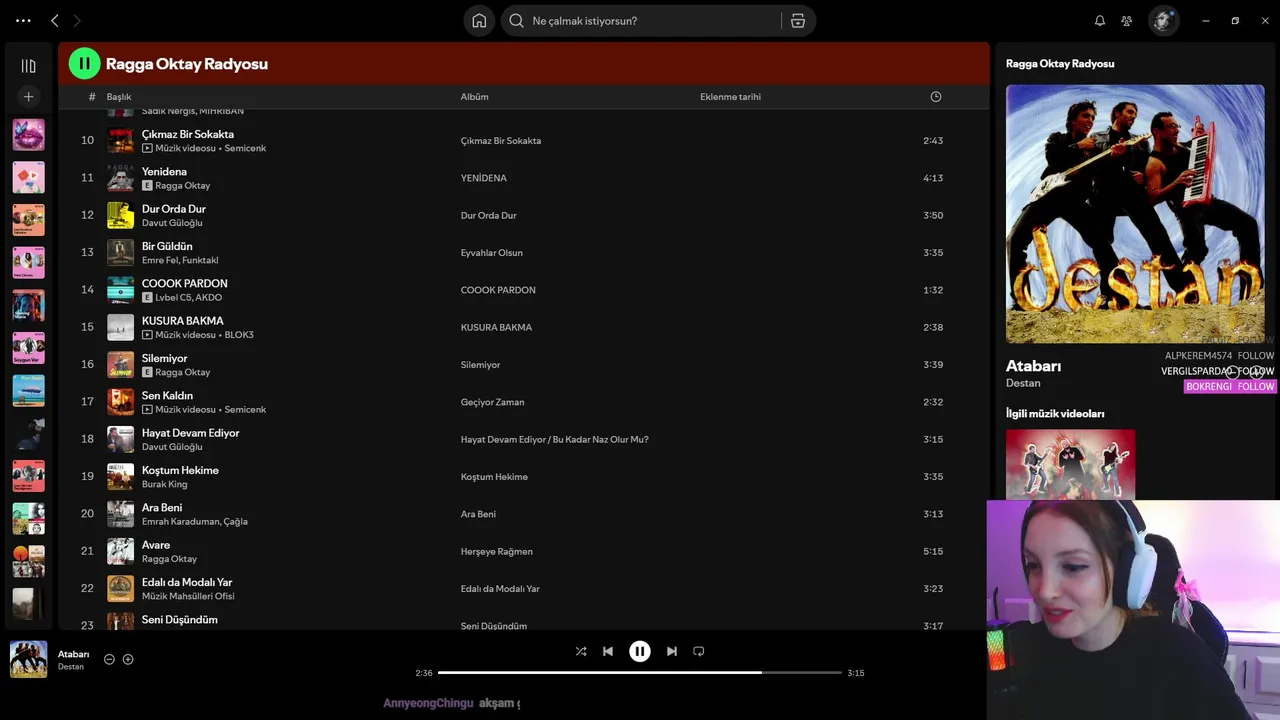Image resolution: width=1280 pixels, height=720 pixels.
Task: Click Atabarı title in player bar
Action: point(74,654)
